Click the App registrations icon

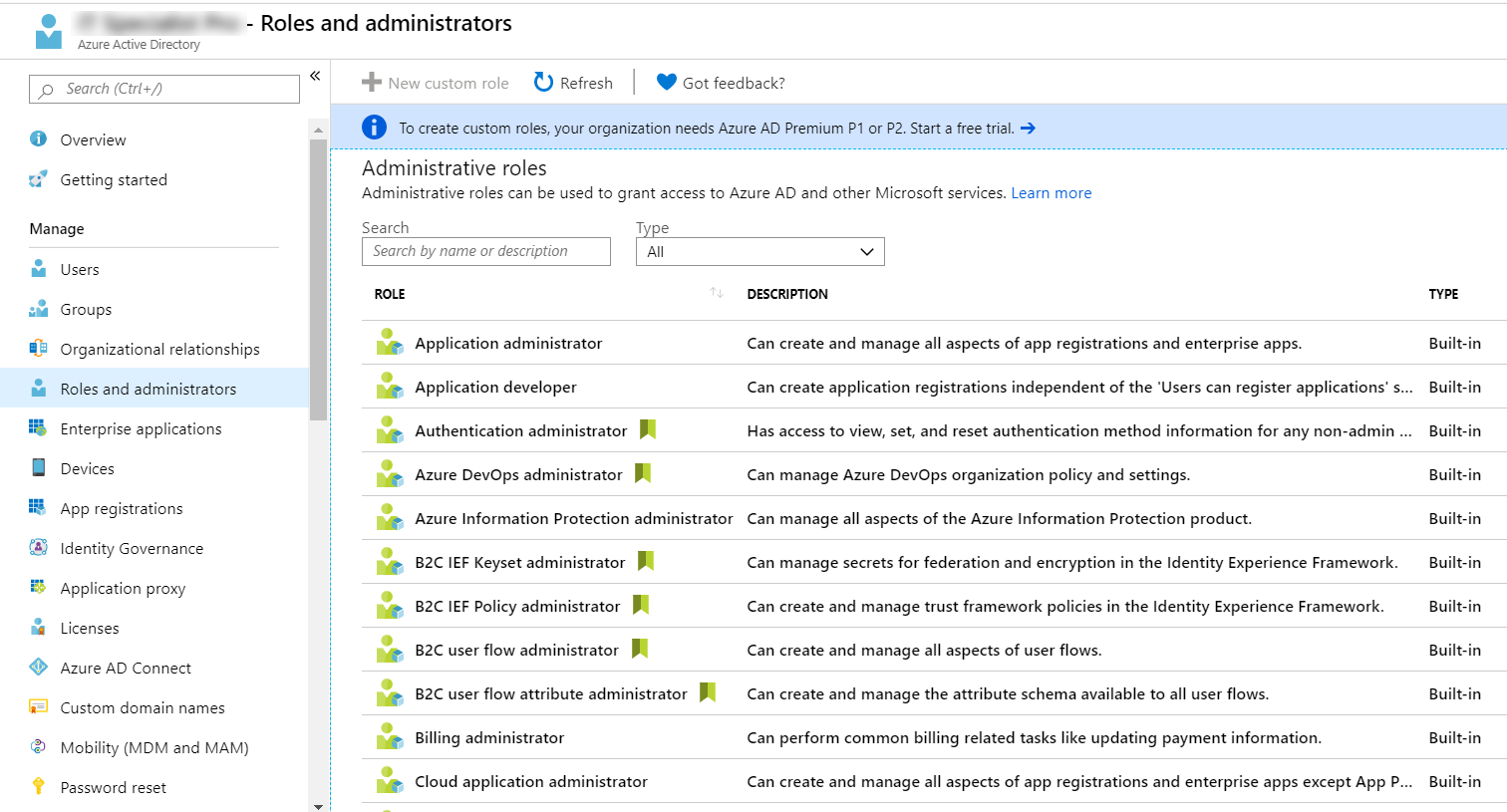pos(38,507)
